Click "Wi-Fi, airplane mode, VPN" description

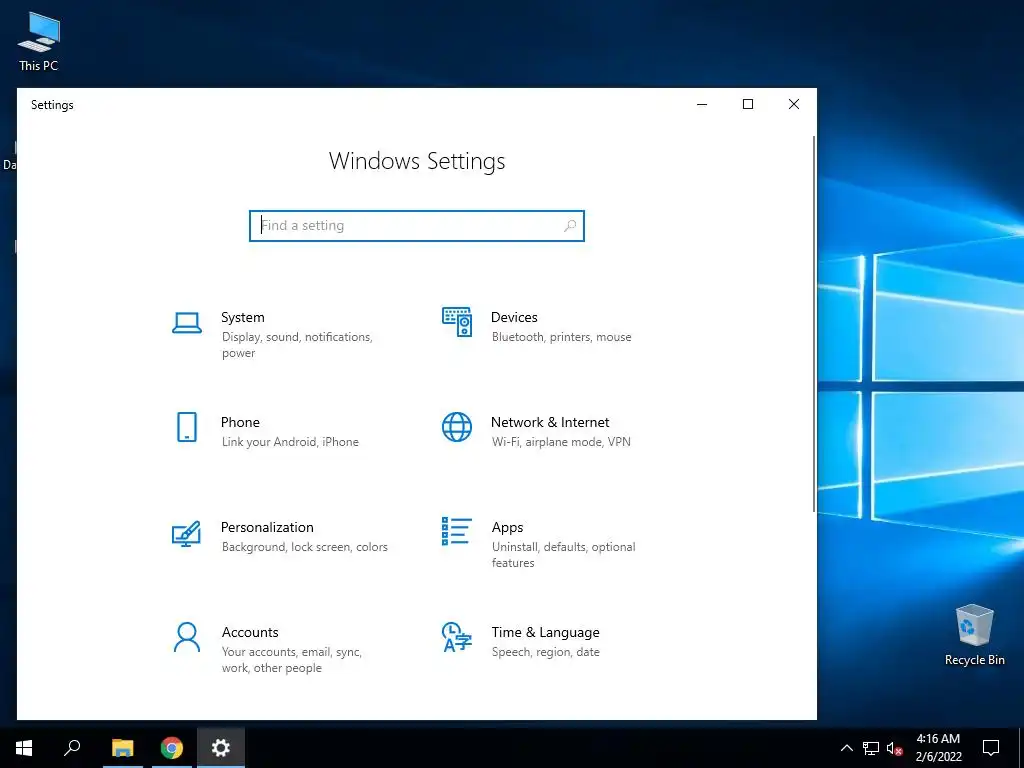pos(562,442)
